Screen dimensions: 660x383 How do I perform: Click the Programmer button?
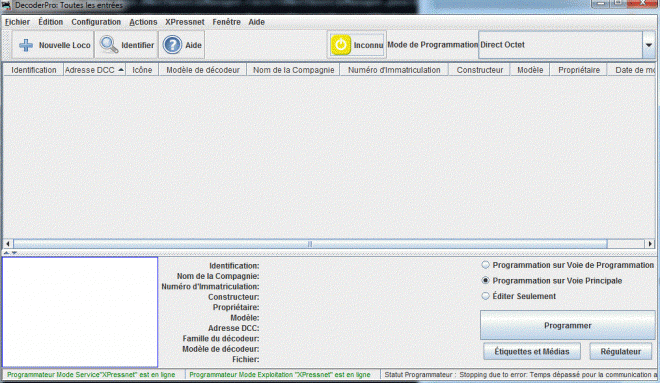(567, 325)
